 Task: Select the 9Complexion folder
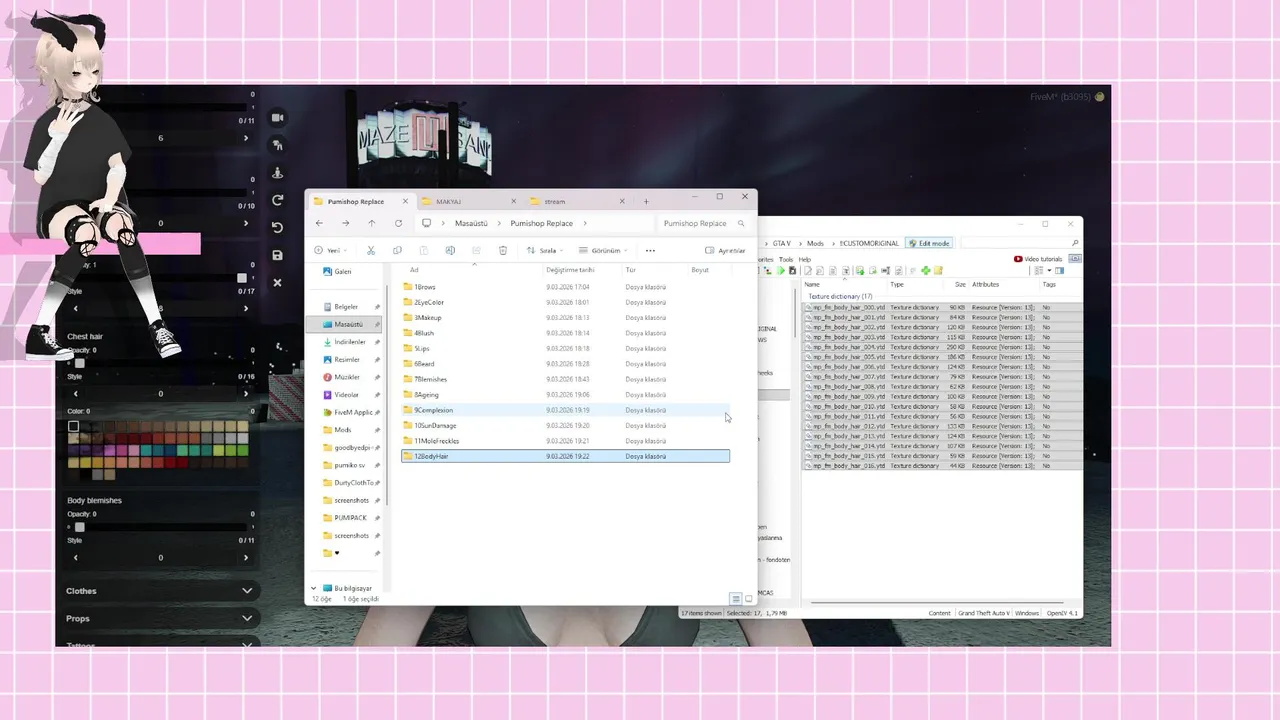coord(565,410)
